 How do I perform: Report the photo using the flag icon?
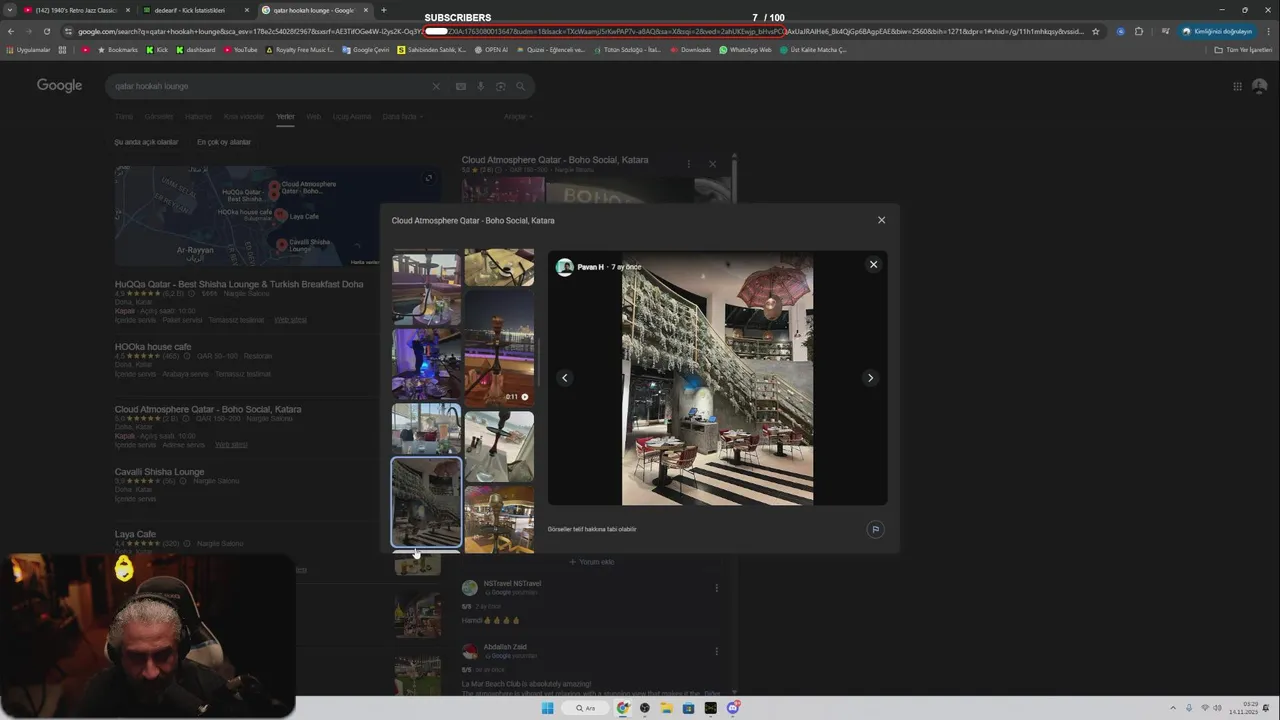875,530
